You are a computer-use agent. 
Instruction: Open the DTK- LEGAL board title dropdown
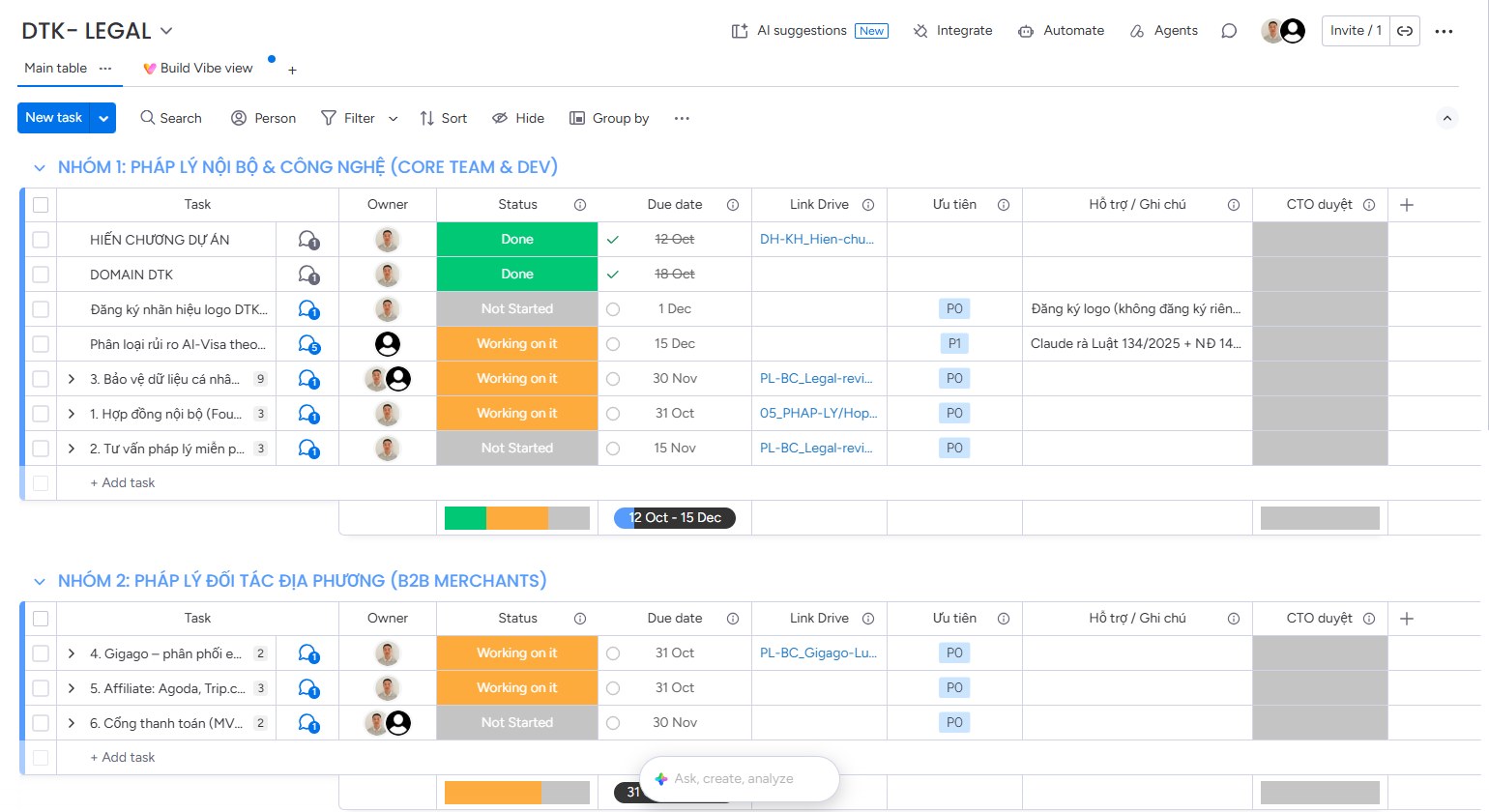pyautogui.click(x=166, y=31)
